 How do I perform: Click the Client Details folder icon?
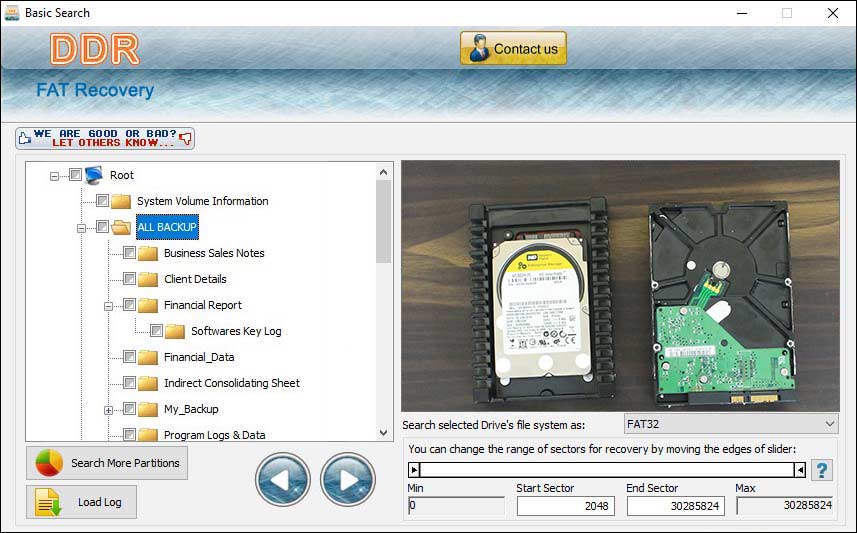coord(148,279)
